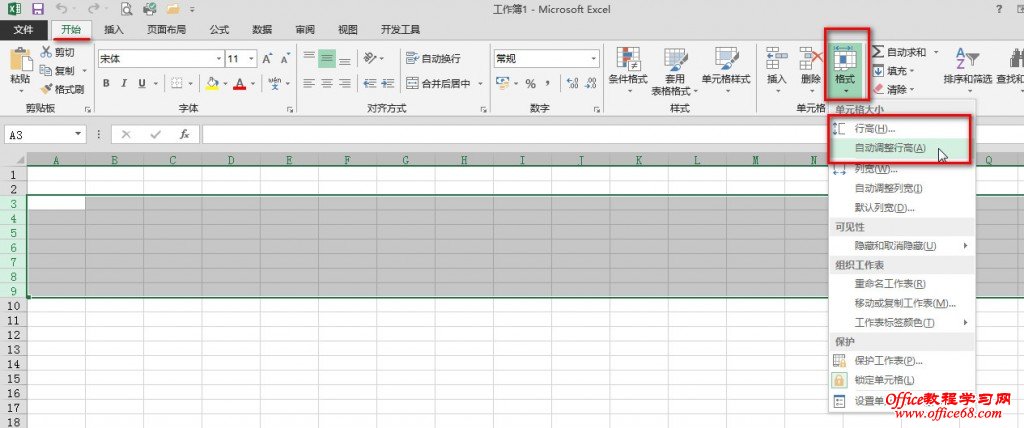Center text horizontally icon

(x=327, y=84)
